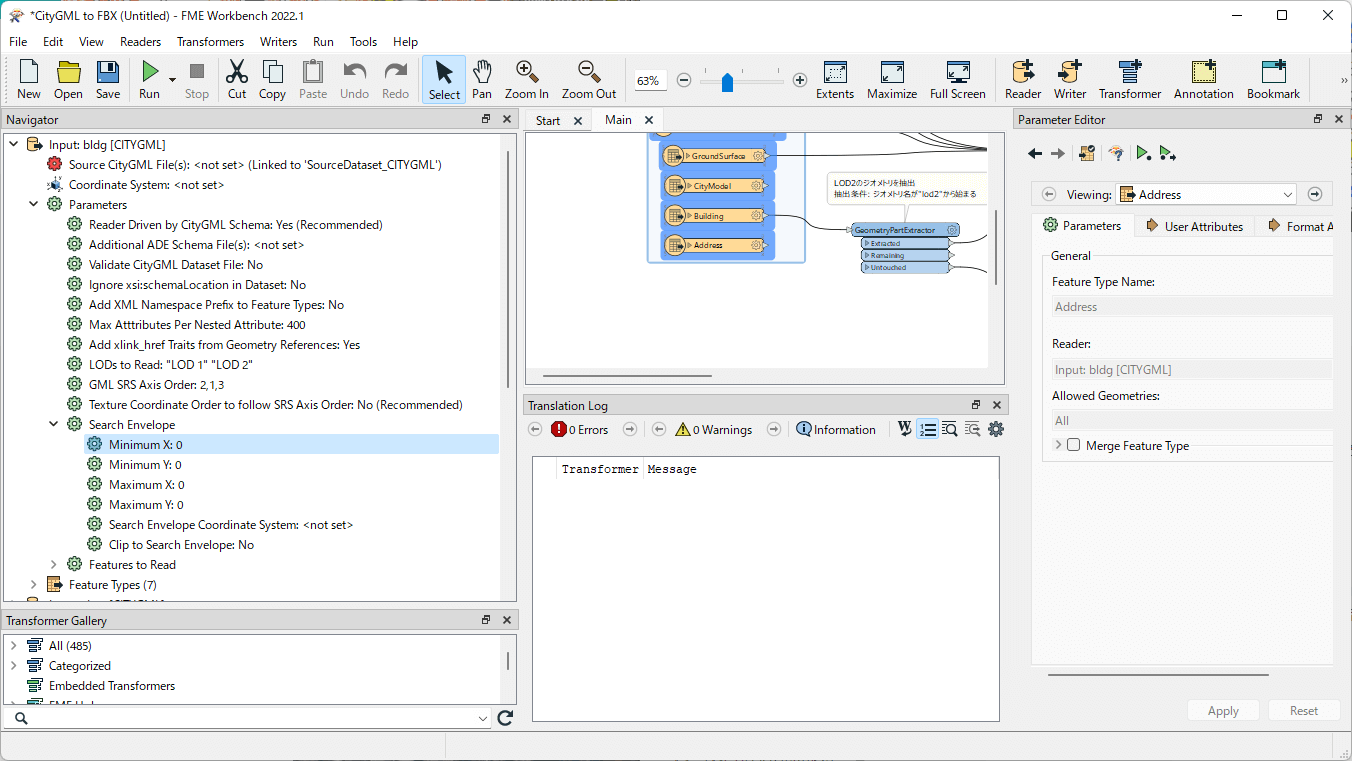Expand the Feature Types (7) node

tap(33, 584)
